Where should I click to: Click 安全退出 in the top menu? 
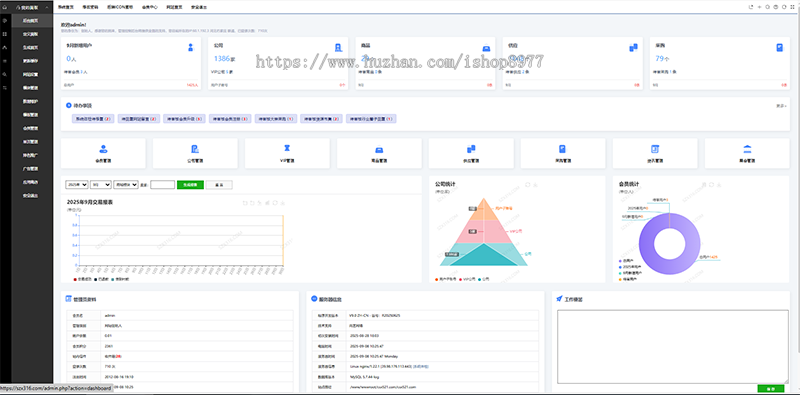tap(198, 8)
